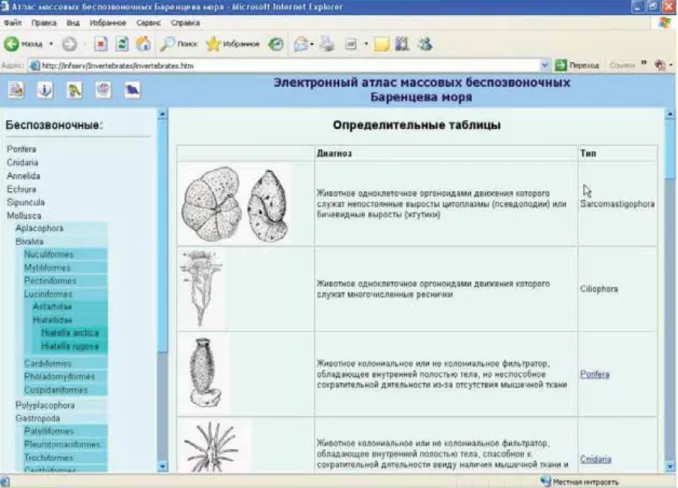Select Annelida in the tree

(23, 176)
